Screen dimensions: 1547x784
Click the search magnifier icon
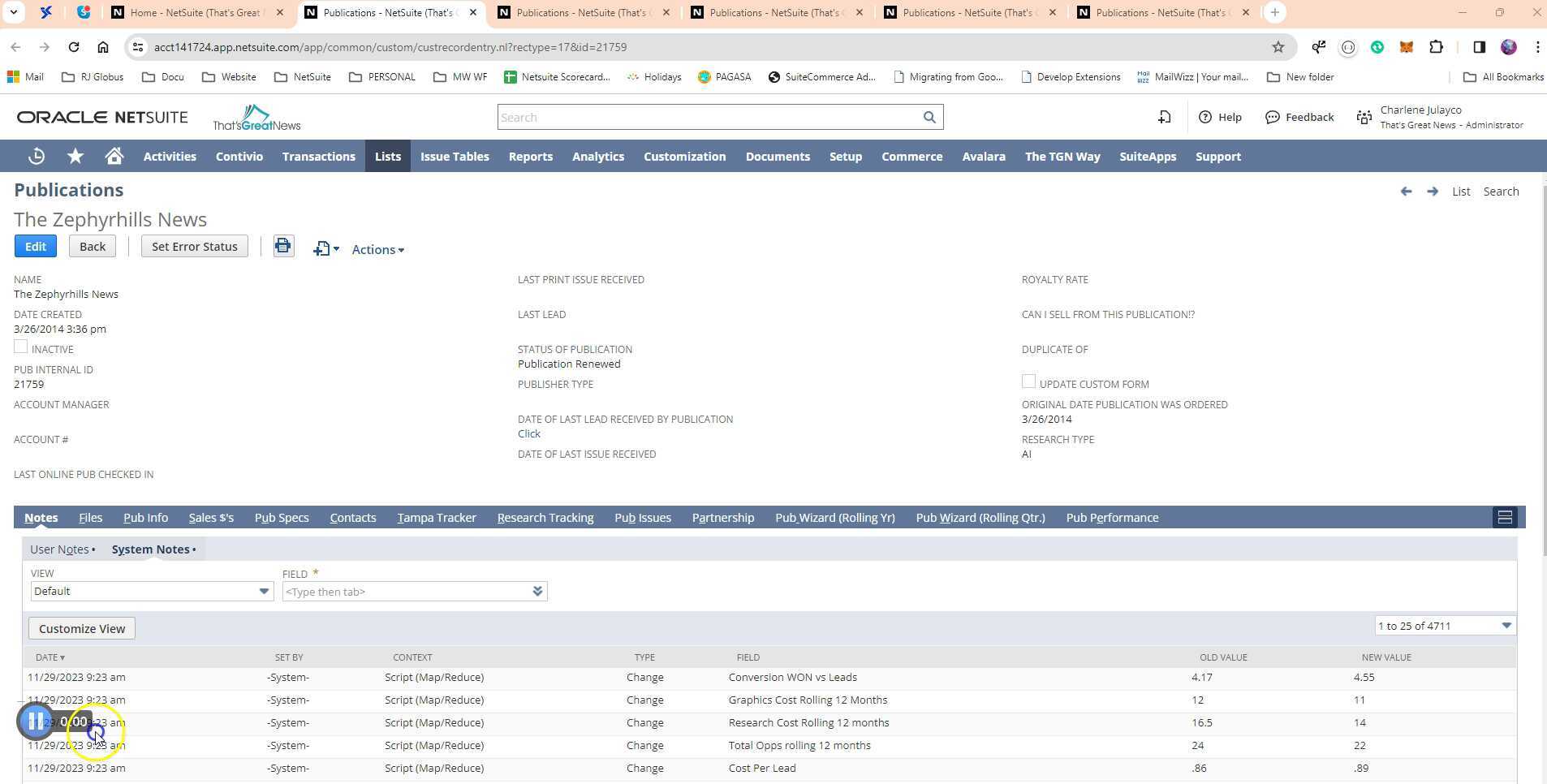point(929,118)
